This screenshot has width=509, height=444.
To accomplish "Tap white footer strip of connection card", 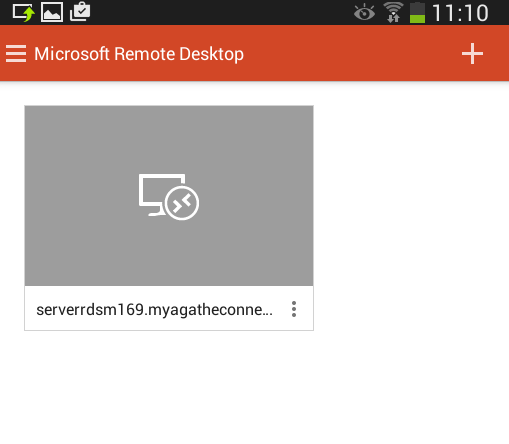I will pyautogui.click(x=169, y=308).
